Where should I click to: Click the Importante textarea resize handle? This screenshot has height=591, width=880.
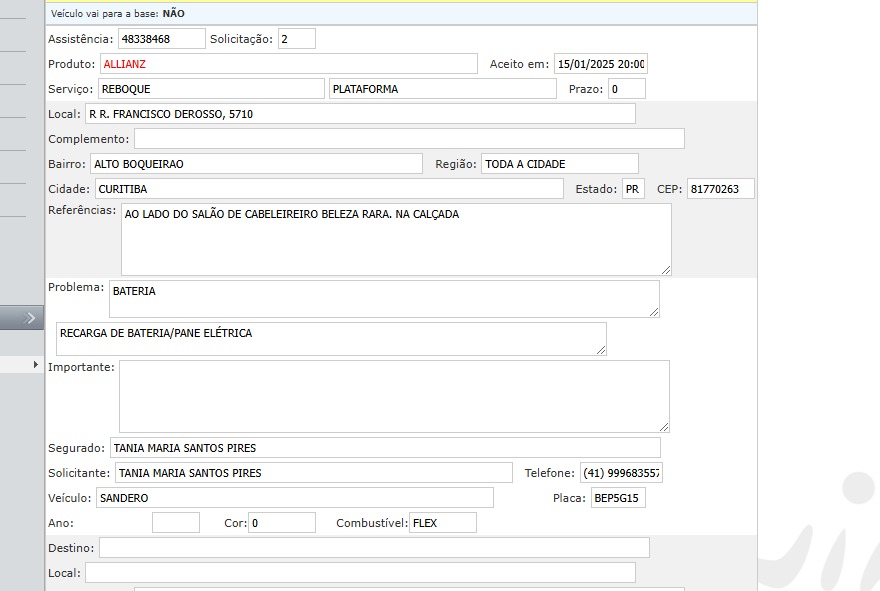click(x=664, y=427)
